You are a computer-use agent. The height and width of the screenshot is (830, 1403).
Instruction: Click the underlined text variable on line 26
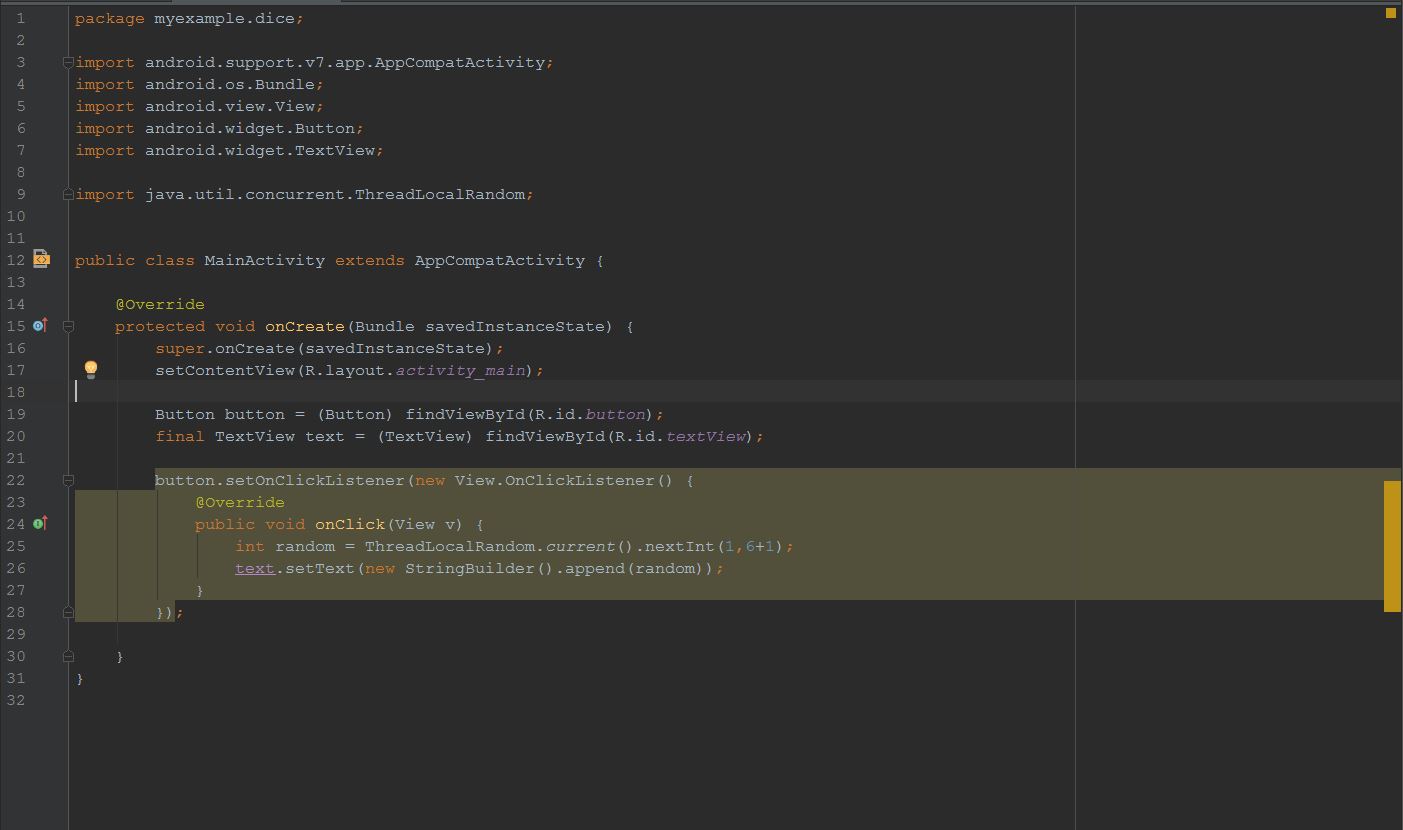tap(255, 568)
